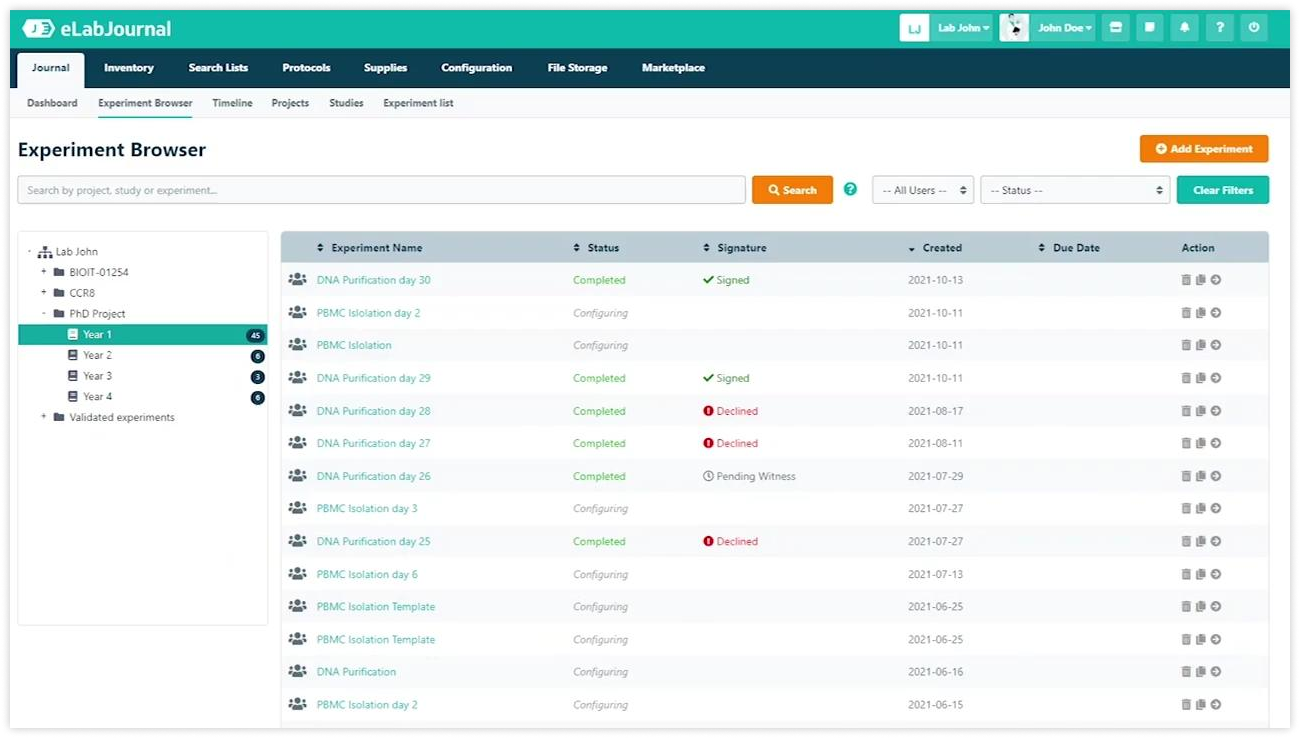
Task: Open the Supplies tab
Action: [386, 68]
